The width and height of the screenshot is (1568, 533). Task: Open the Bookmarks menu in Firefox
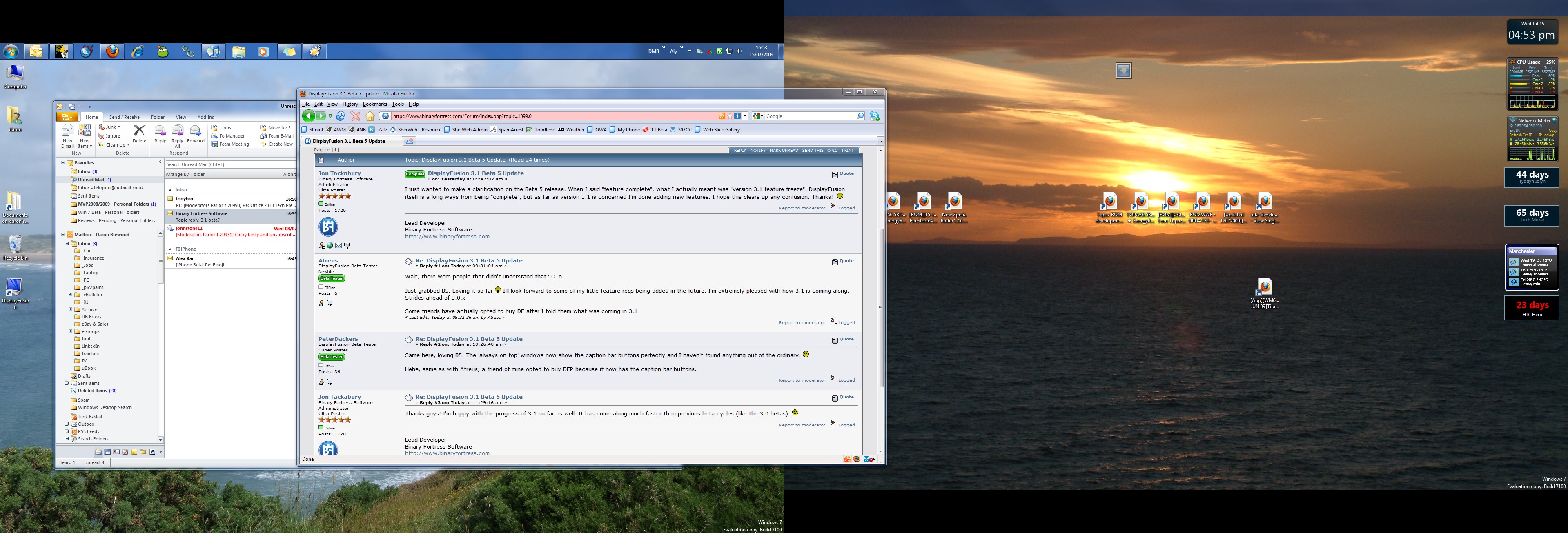point(374,104)
